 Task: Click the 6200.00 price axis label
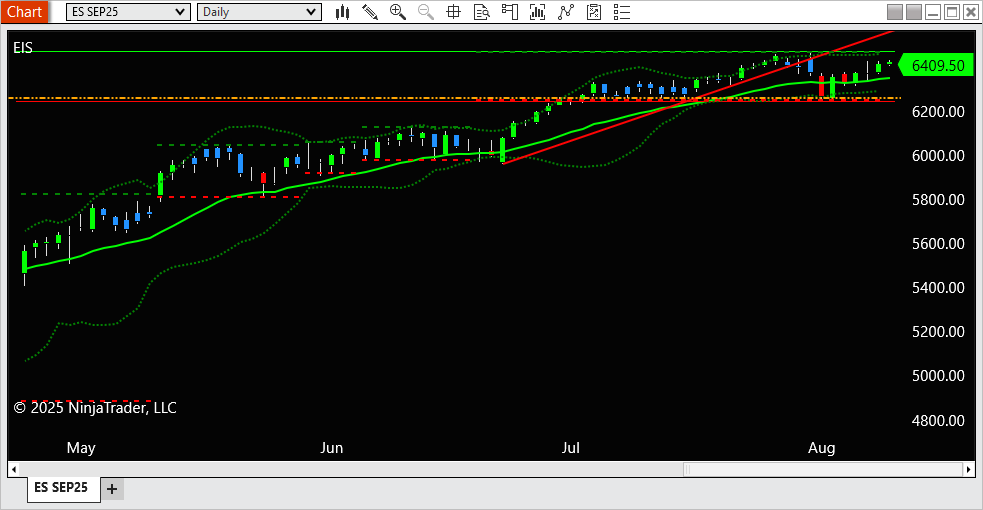tap(938, 112)
